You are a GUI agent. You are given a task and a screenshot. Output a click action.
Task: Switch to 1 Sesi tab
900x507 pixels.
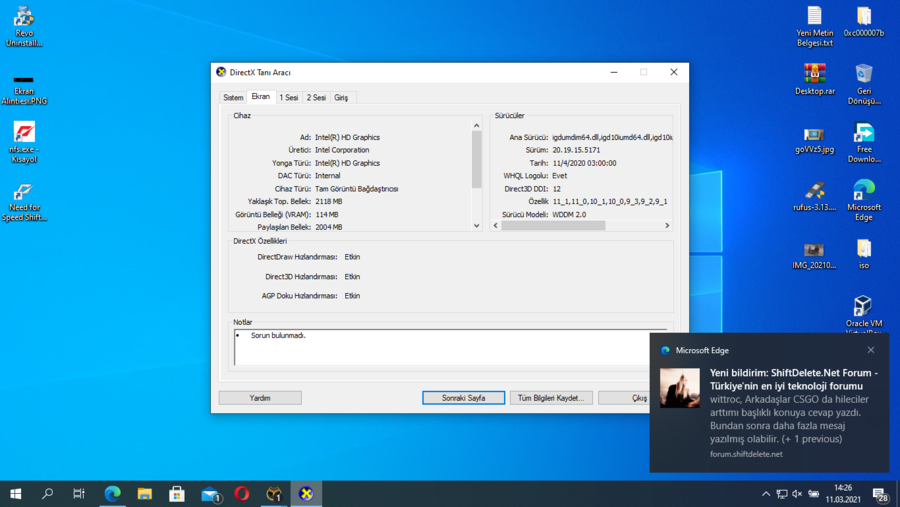click(x=289, y=98)
